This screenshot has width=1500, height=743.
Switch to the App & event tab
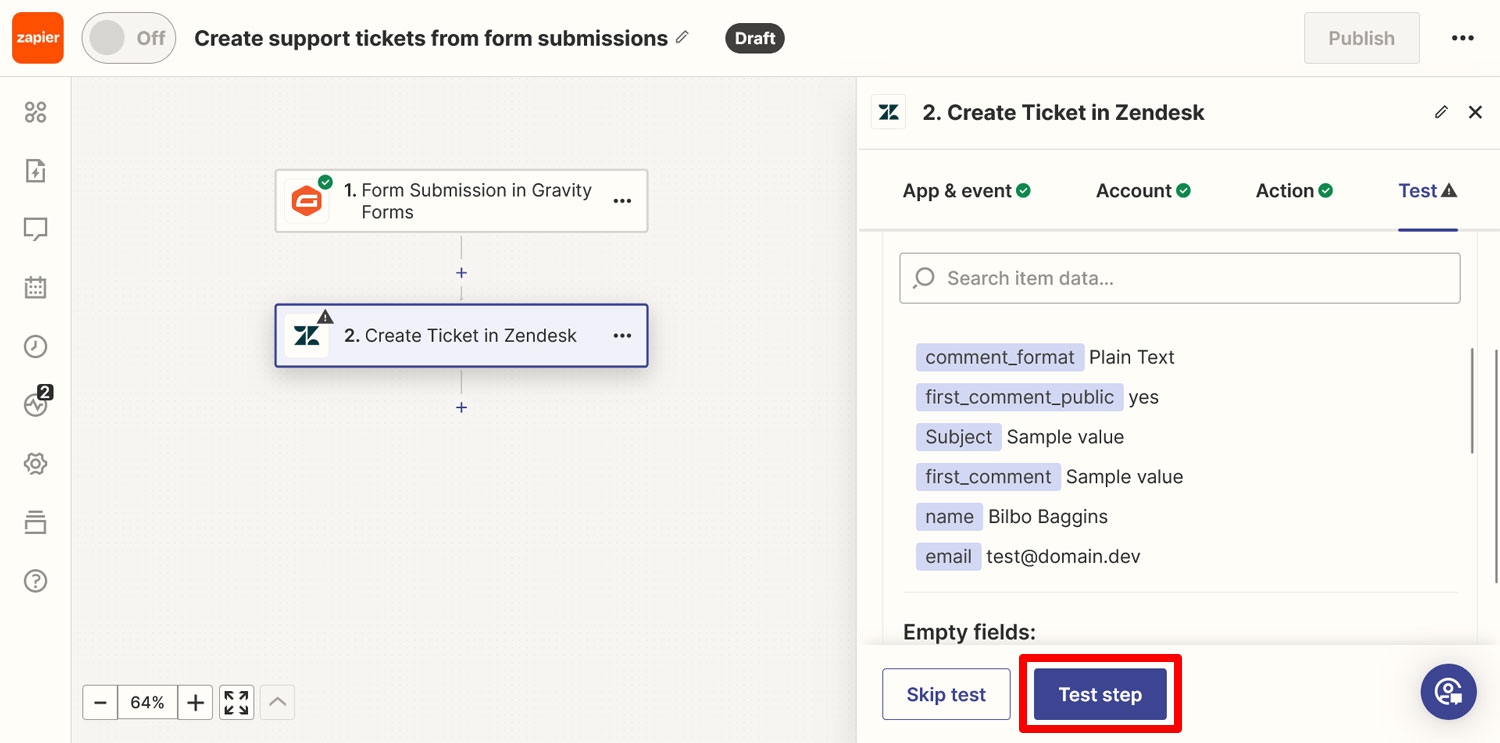pos(966,190)
